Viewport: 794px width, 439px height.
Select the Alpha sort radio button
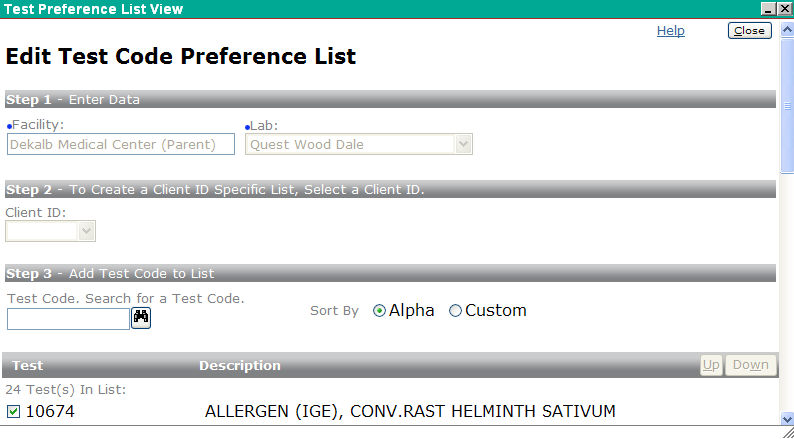coord(379,311)
